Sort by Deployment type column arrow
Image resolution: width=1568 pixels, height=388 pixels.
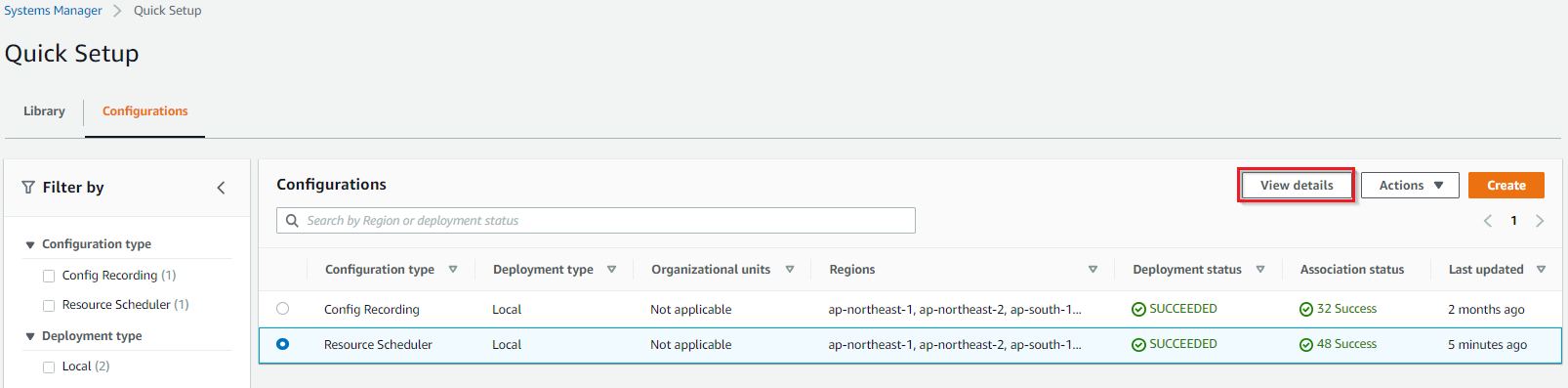coord(611,270)
